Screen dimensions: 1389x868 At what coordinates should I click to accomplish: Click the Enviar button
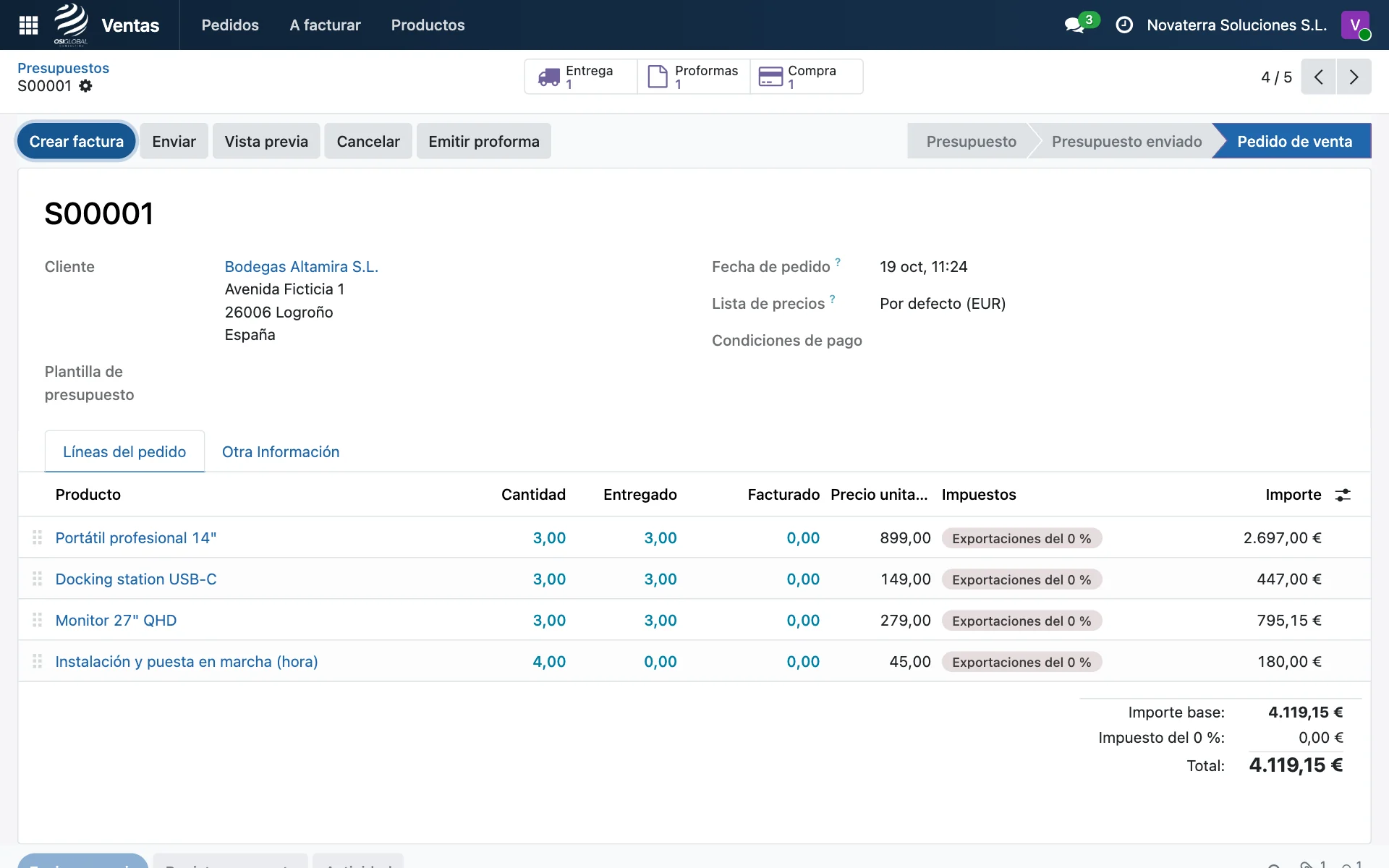[x=174, y=141]
